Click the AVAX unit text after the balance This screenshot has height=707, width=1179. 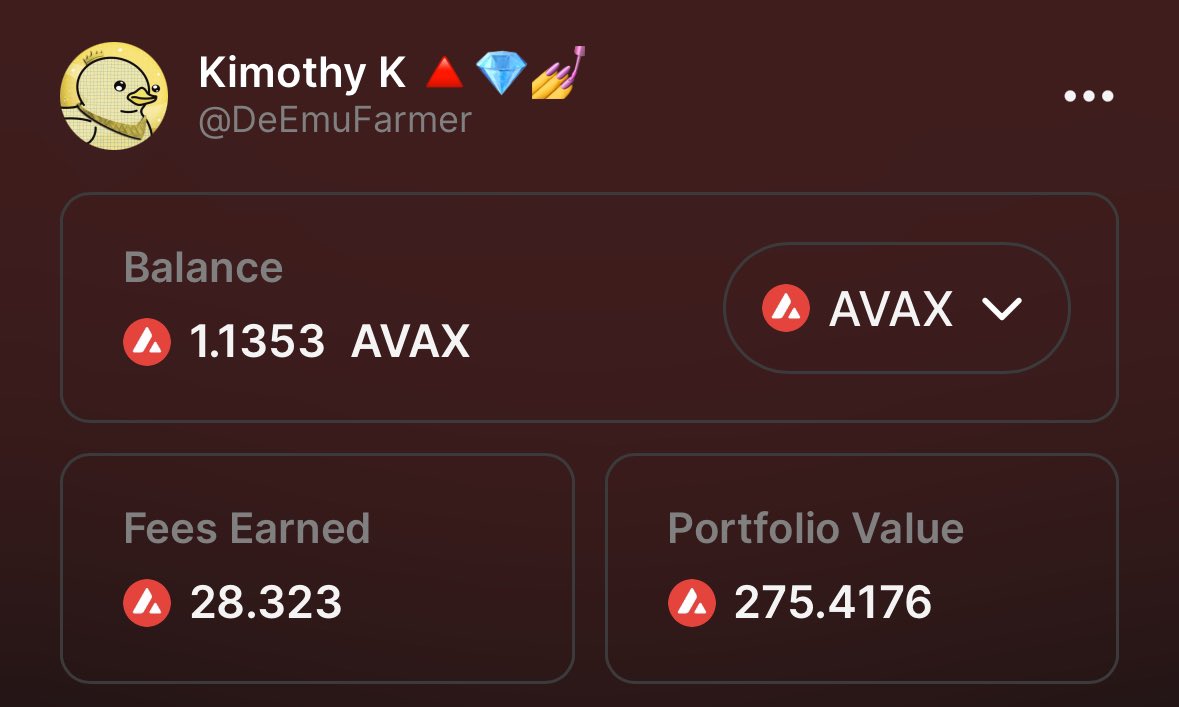410,343
